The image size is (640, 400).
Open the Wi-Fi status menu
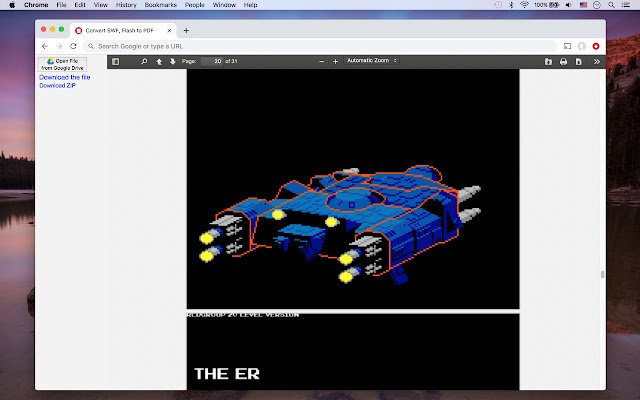coord(524,5)
